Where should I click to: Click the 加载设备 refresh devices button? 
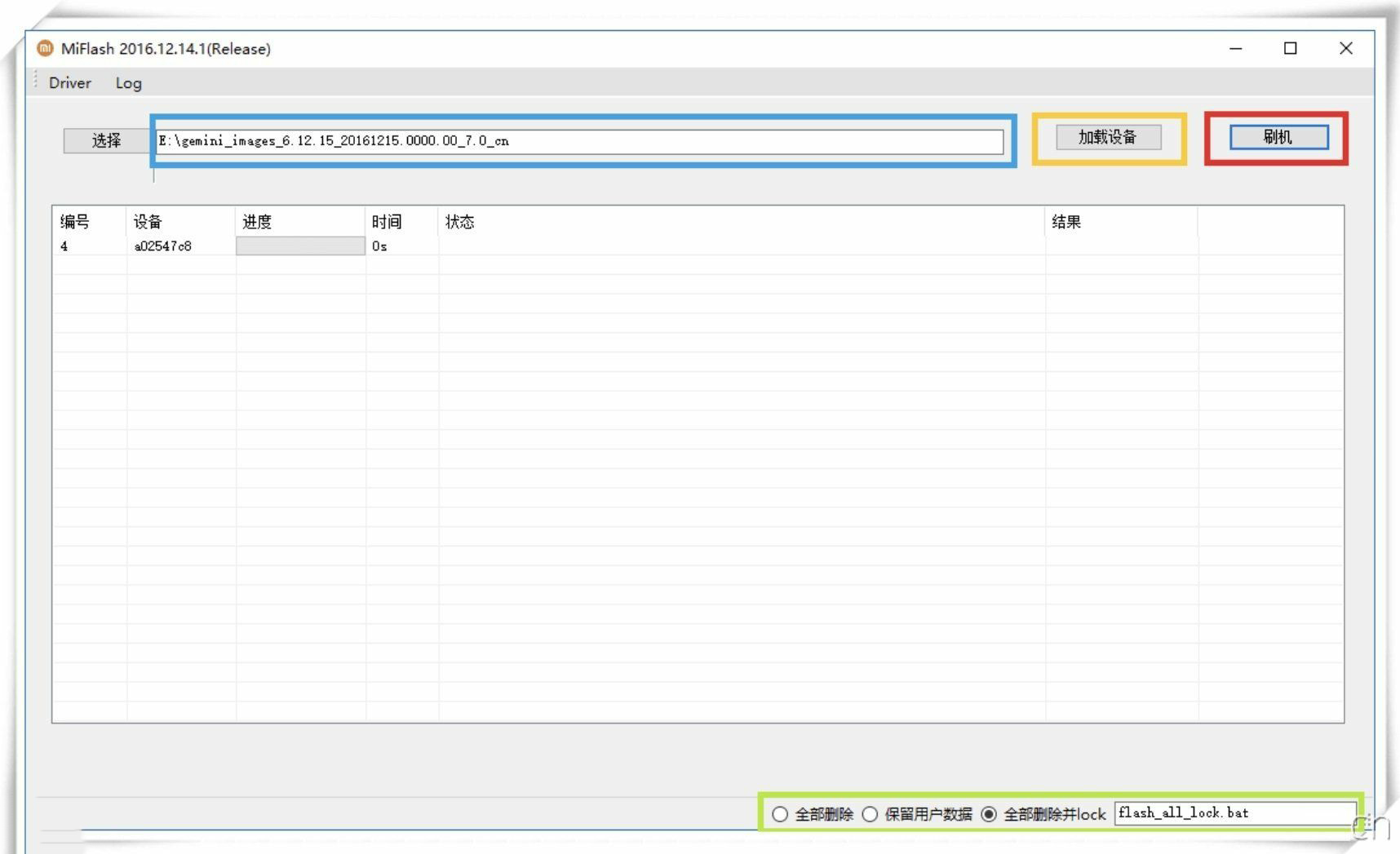click(1108, 137)
